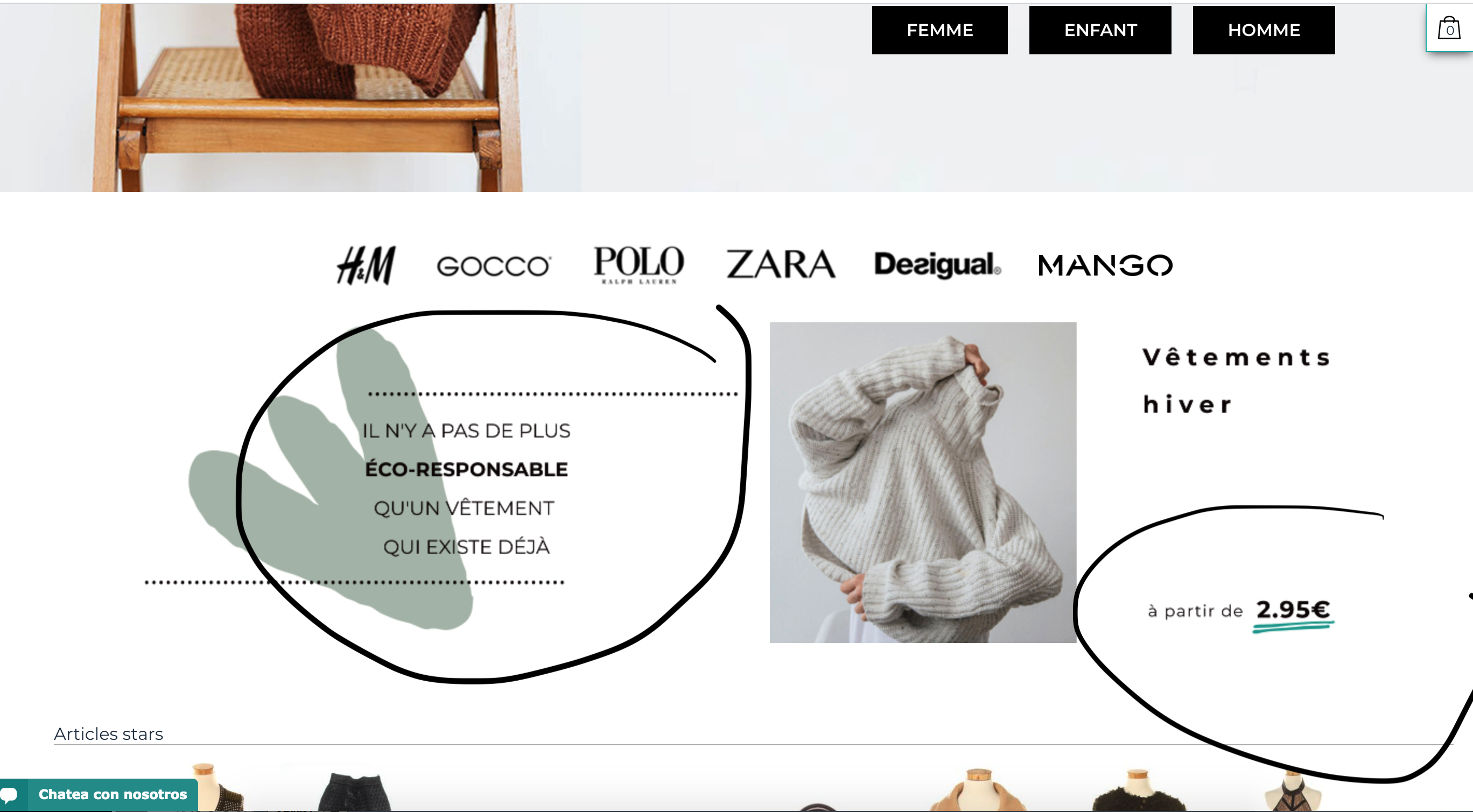
Task: Click the 2.95€ starting price
Action: [x=1293, y=610]
